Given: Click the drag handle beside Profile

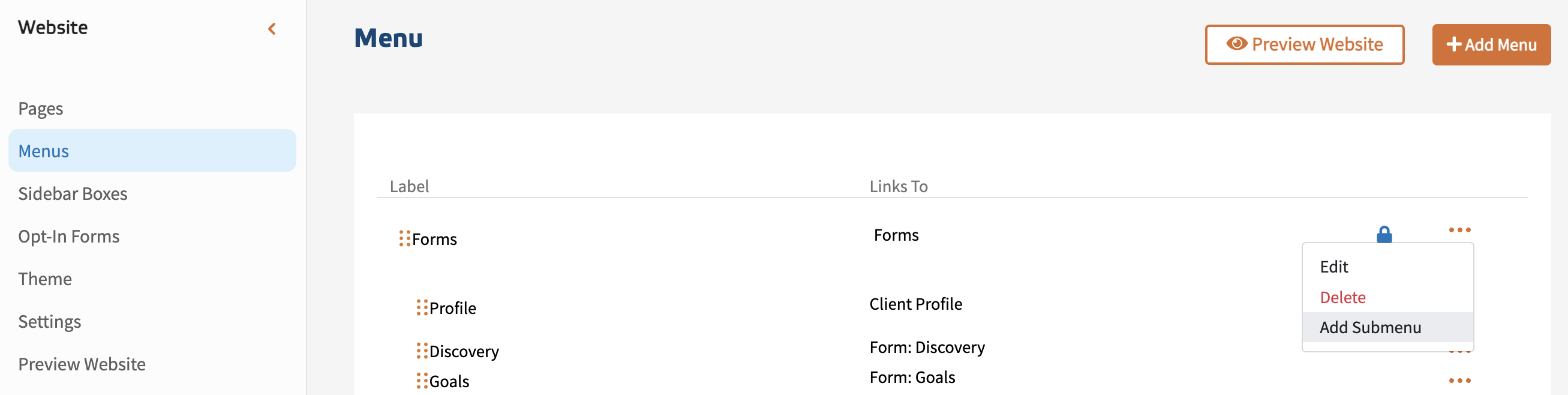Looking at the screenshot, I should pos(422,307).
